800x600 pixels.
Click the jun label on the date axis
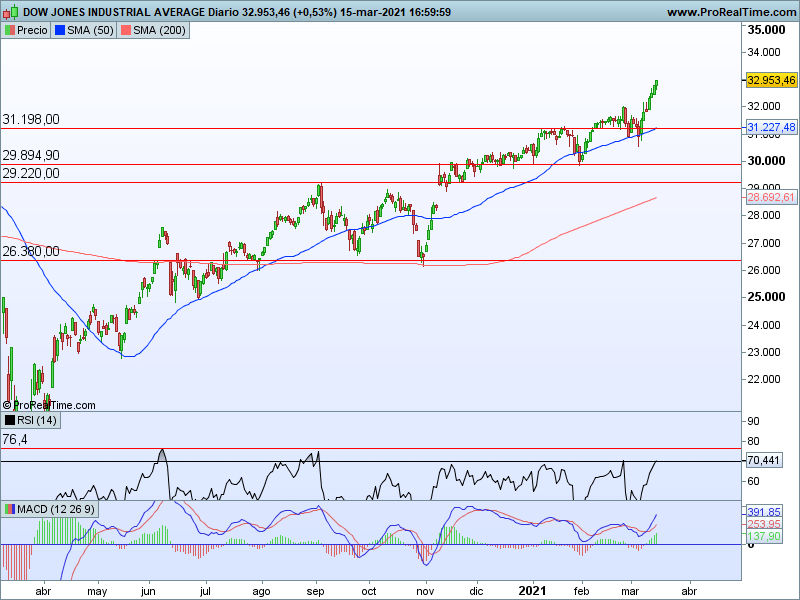coord(148,592)
